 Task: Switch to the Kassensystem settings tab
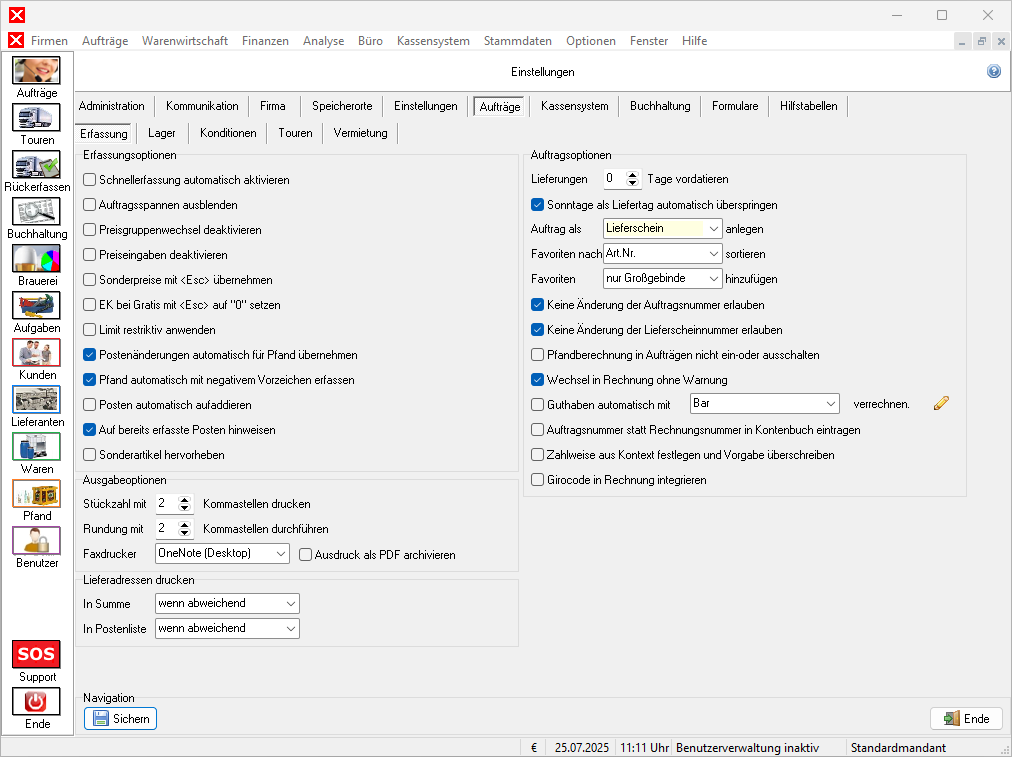coord(574,106)
